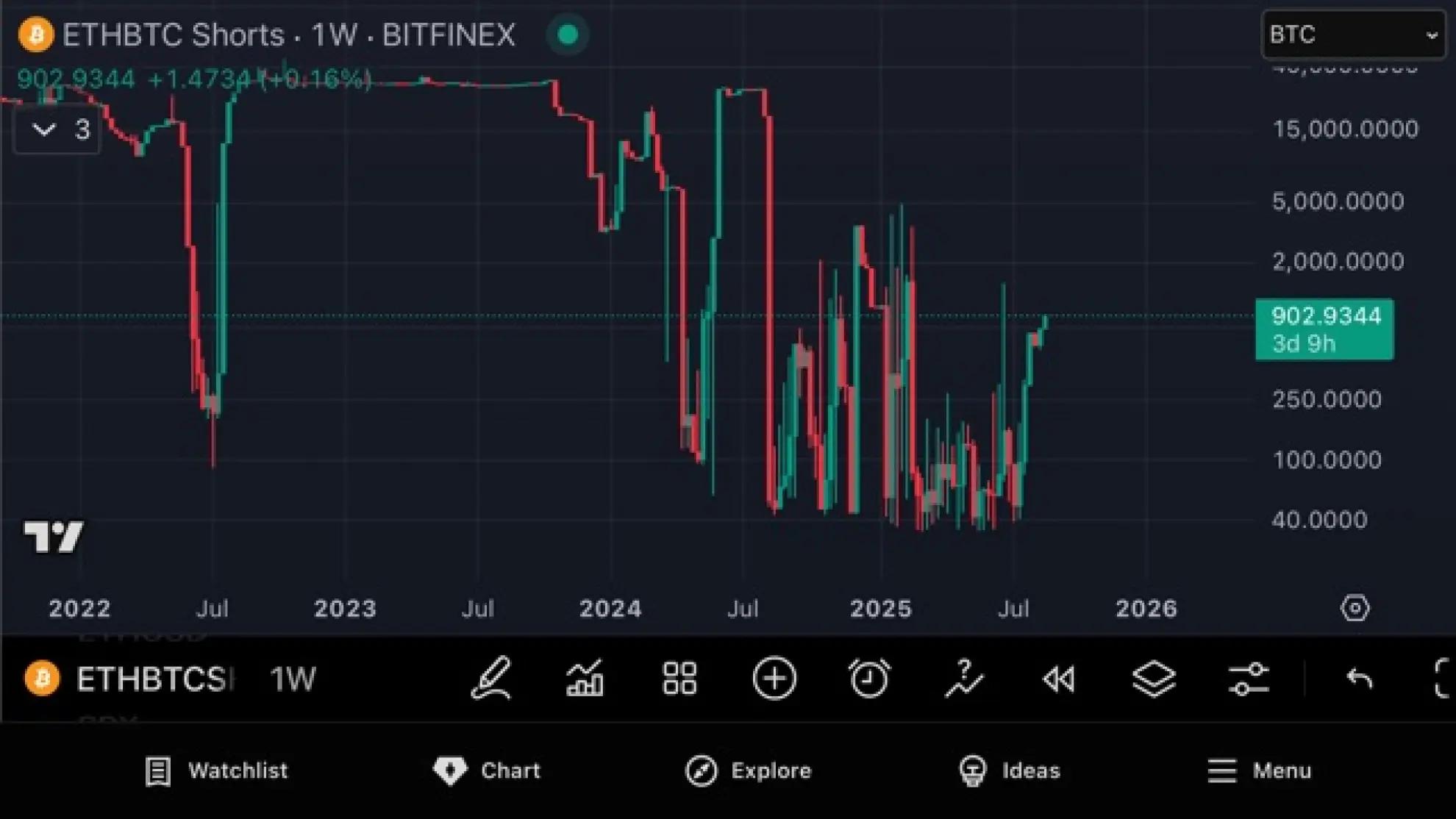
Task: Open the Explore section
Action: pos(749,770)
